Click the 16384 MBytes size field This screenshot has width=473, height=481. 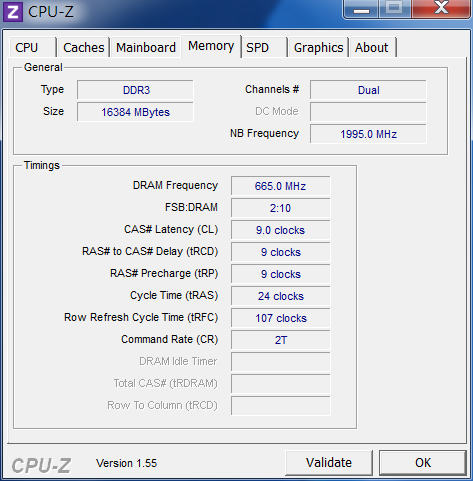coord(135,112)
